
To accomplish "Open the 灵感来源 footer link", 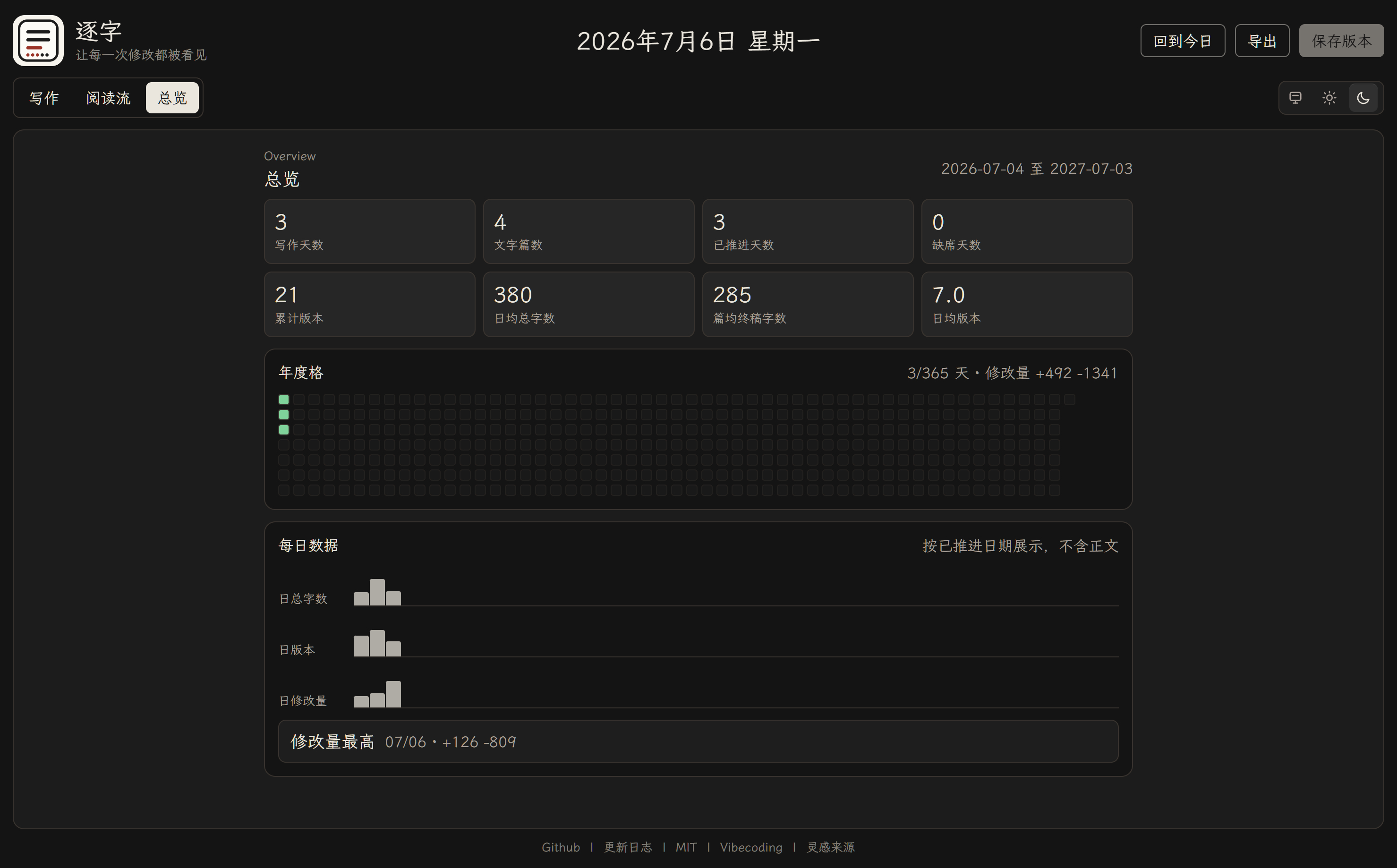I will pos(831,847).
